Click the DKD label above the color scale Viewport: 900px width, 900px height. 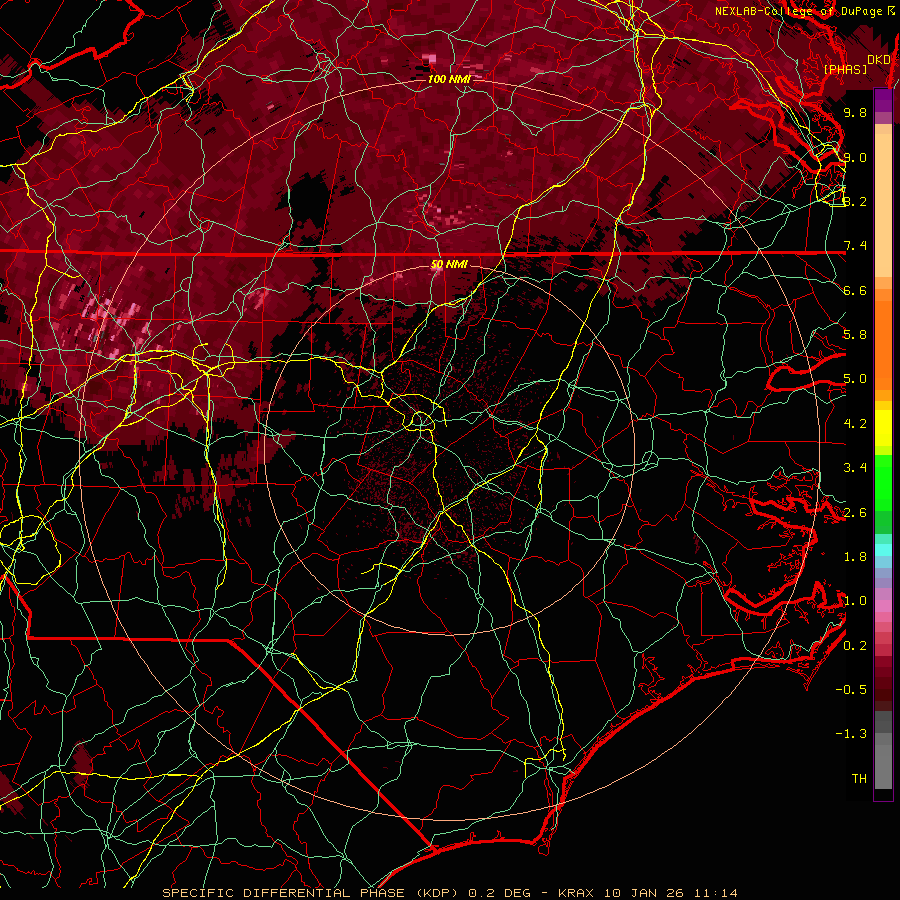pos(879,60)
